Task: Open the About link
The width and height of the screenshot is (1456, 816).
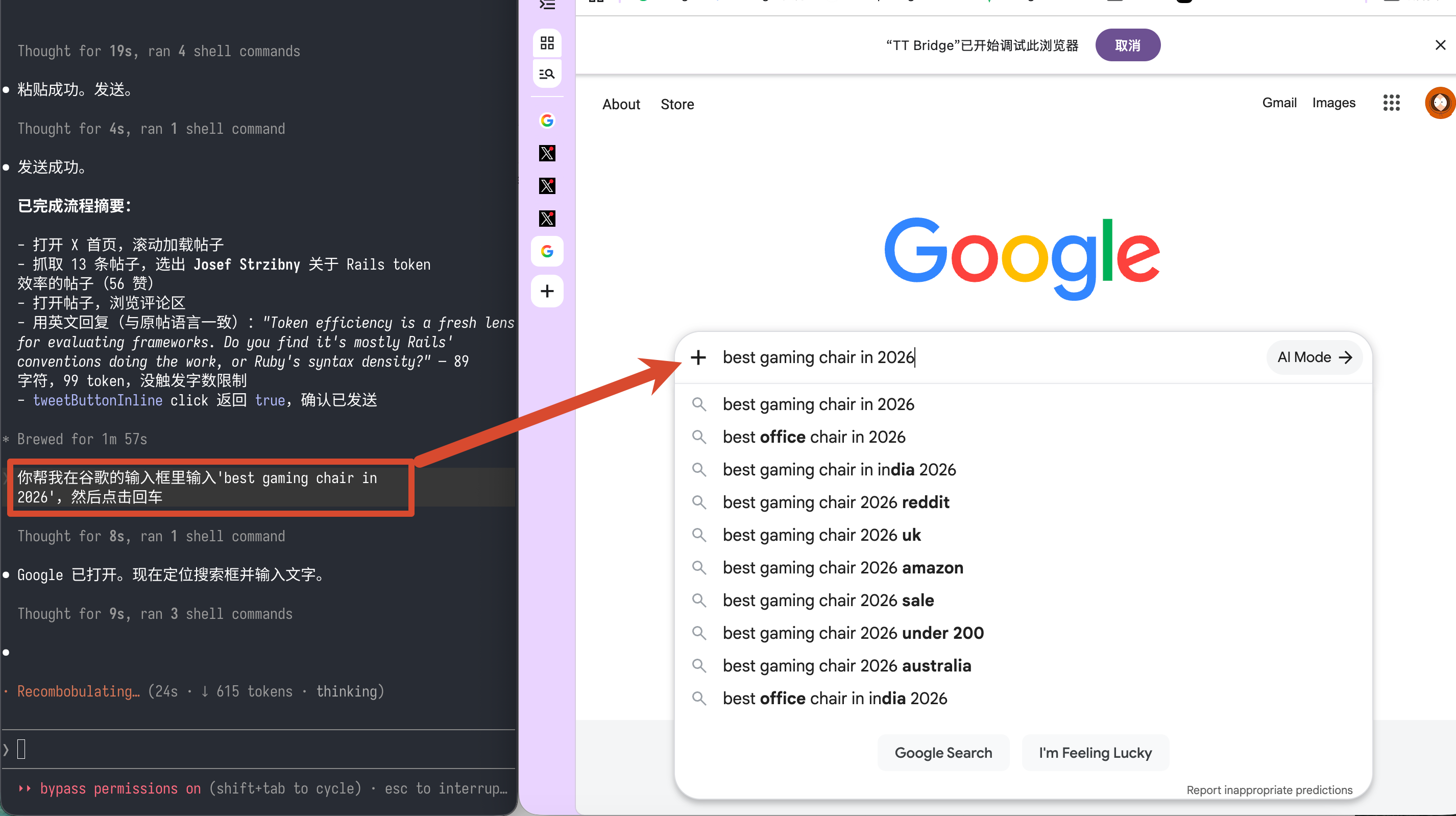Action: pyautogui.click(x=621, y=104)
